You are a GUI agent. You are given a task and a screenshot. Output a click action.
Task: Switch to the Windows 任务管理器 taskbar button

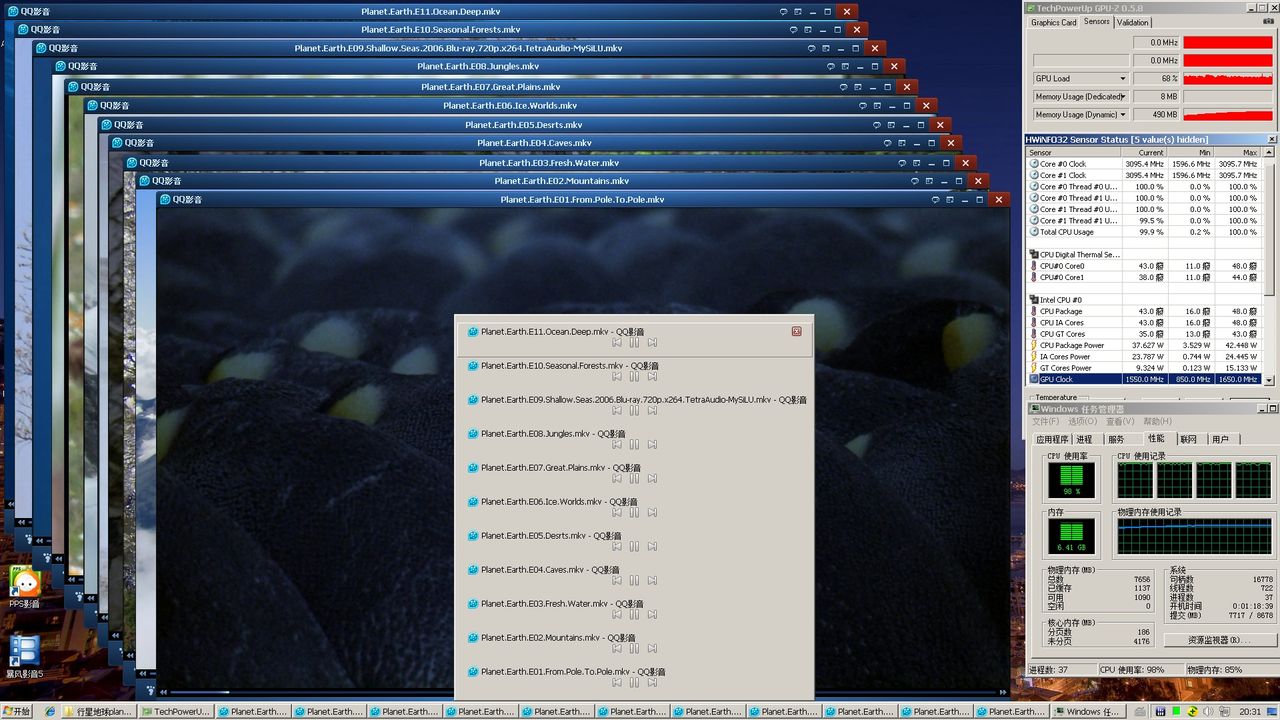coord(1087,712)
